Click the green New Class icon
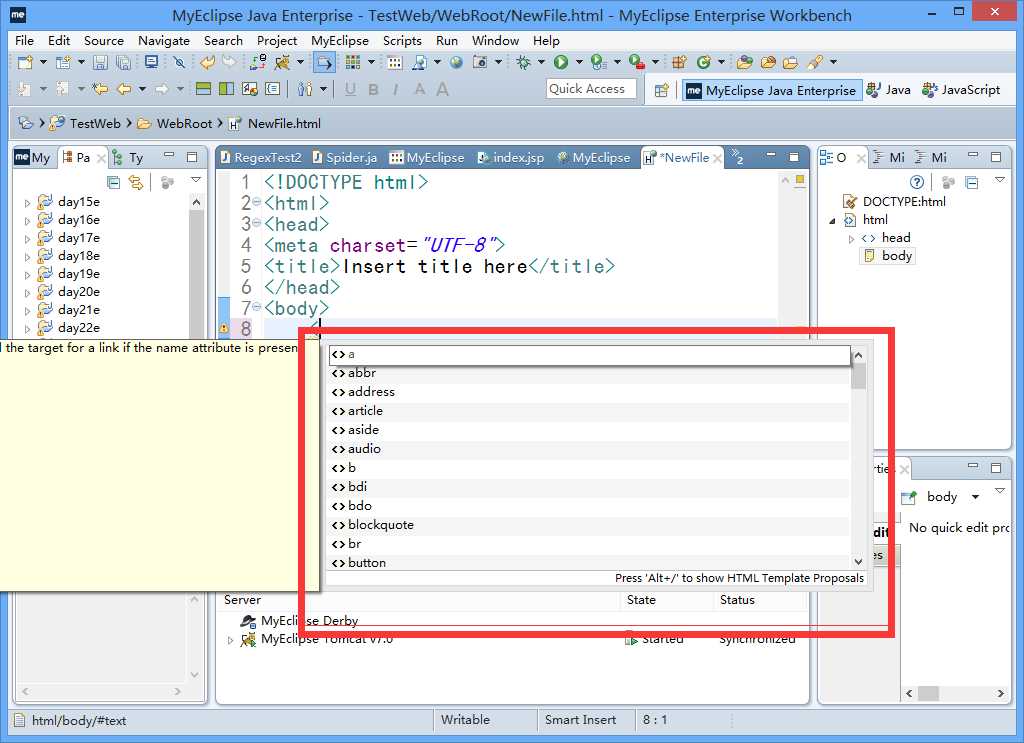Image resolution: width=1024 pixels, height=743 pixels. point(703,62)
